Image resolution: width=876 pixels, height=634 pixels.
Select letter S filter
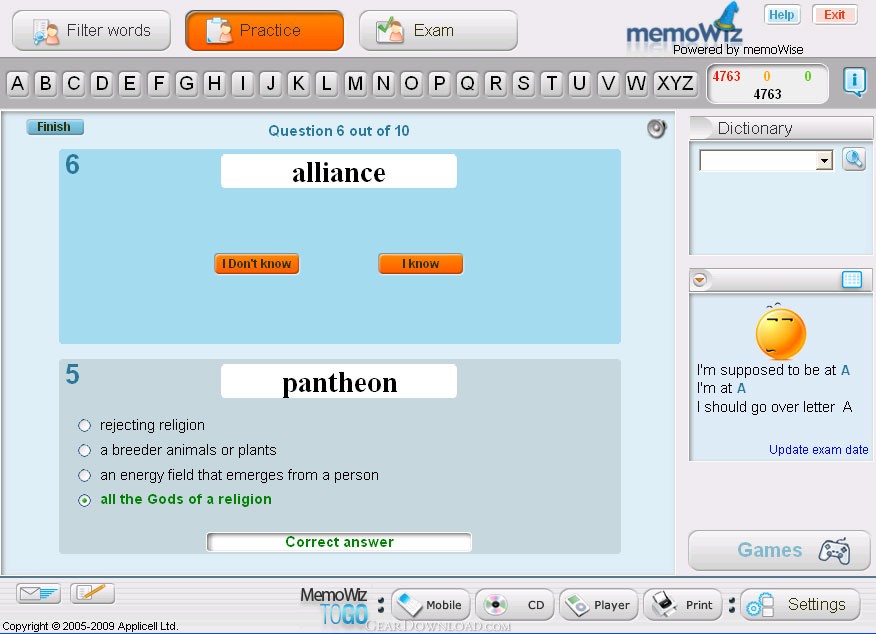[523, 83]
